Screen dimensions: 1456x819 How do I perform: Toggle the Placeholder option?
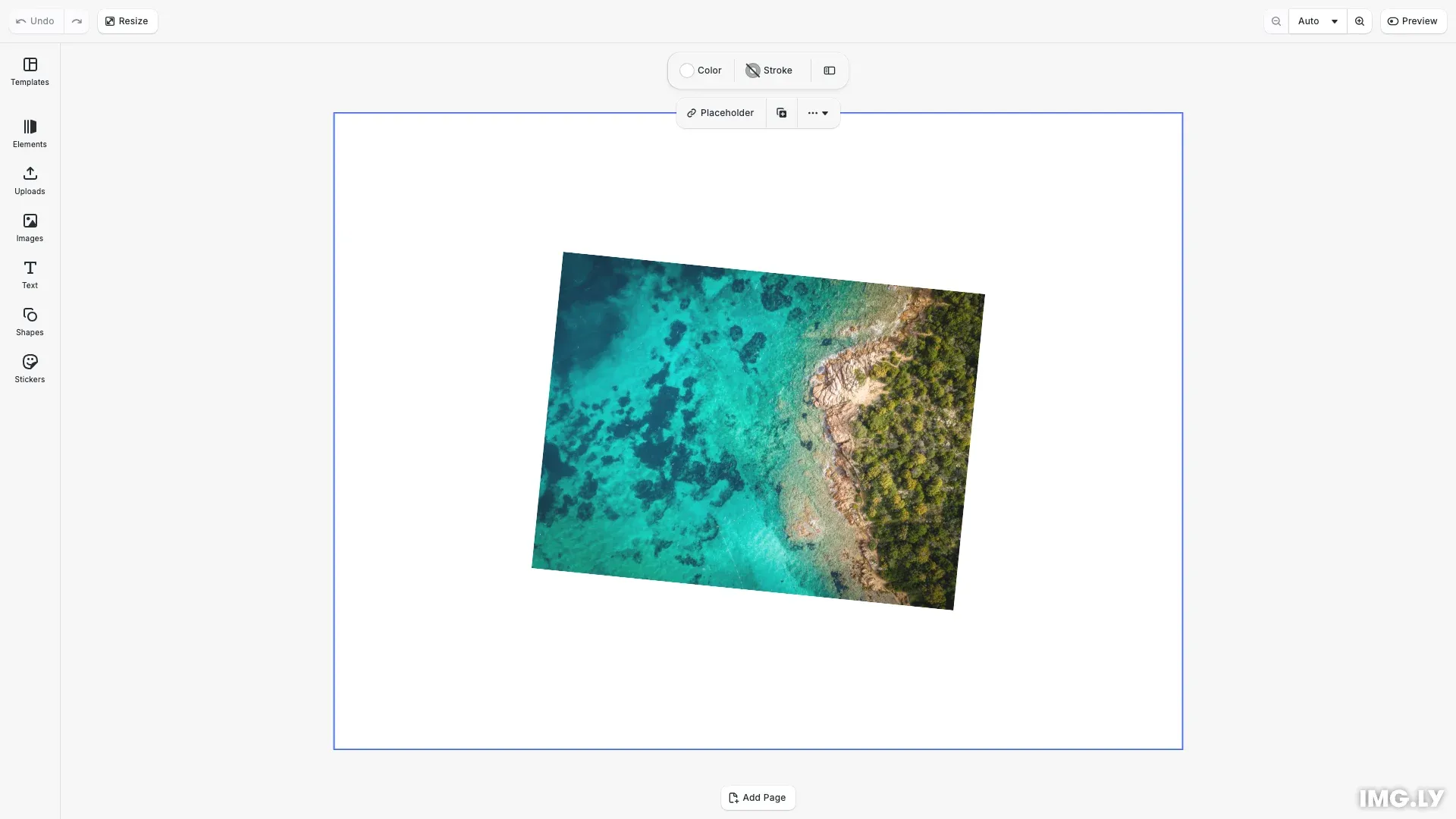pyautogui.click(x=720, y=113)
